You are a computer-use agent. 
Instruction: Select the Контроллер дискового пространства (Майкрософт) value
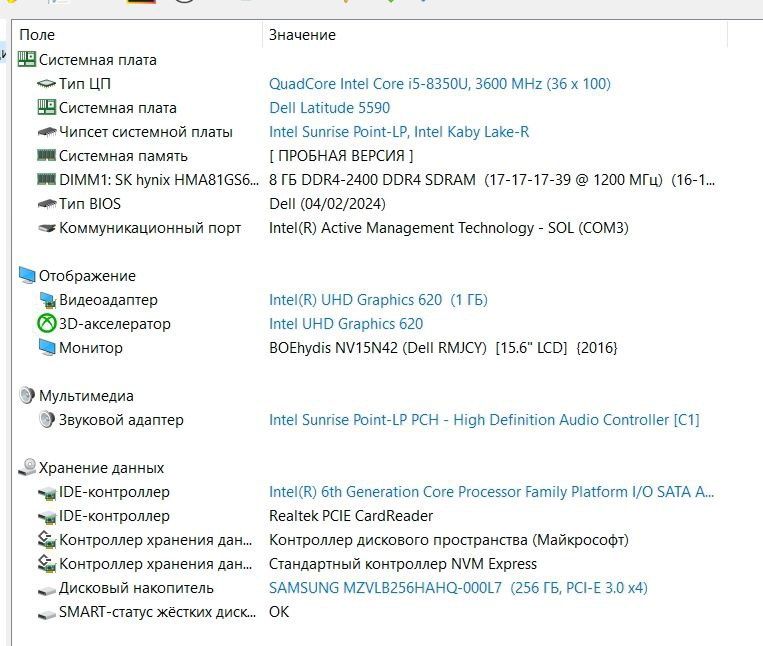449,539
